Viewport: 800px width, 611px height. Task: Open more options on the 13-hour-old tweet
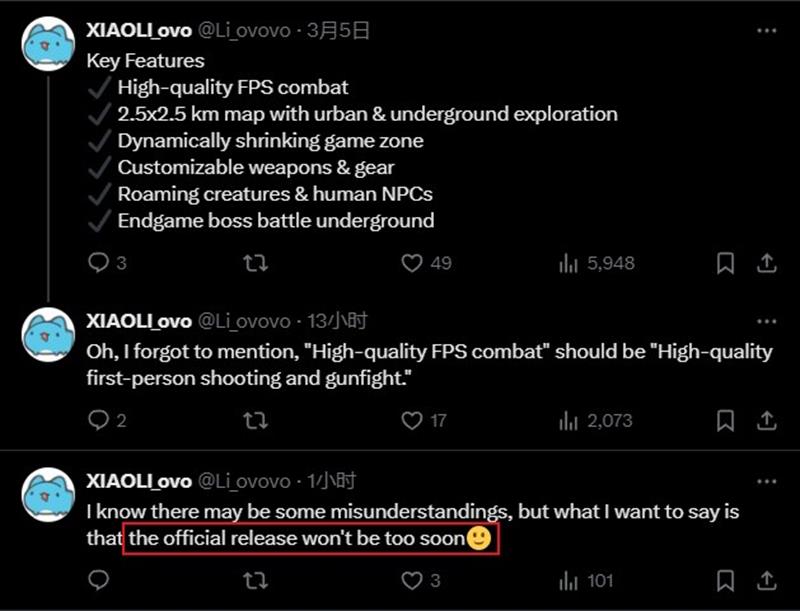click(766, 322)
